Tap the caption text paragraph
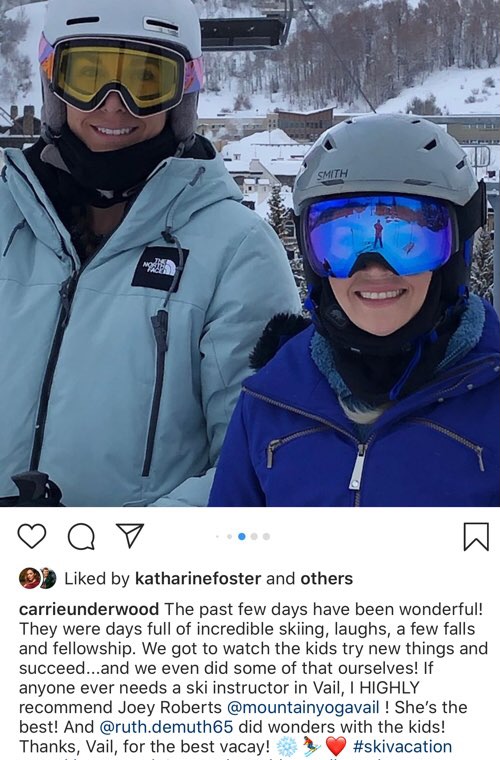The image size is (500, 760). (250, 679)
